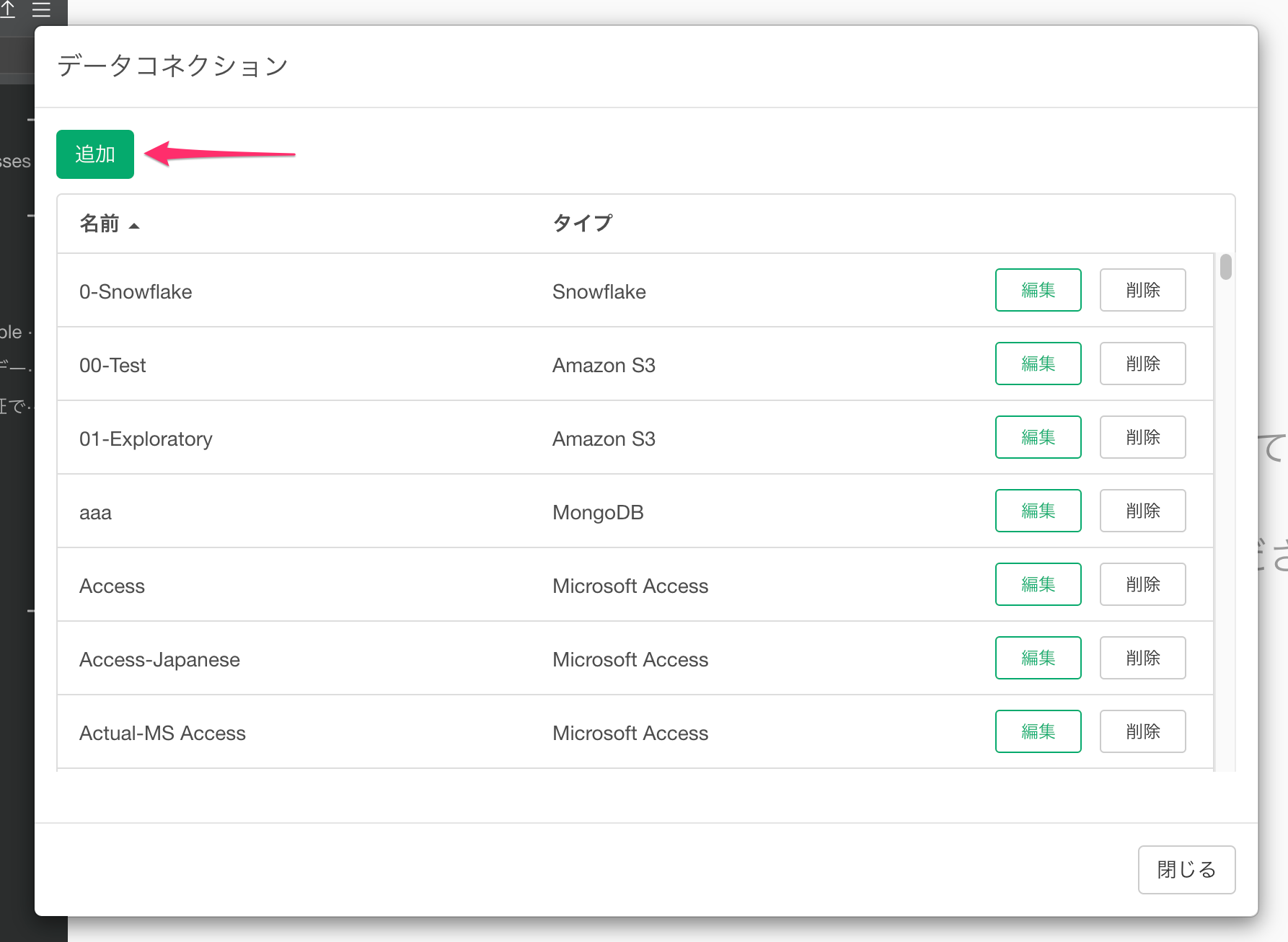The width and height of the screenshot is (1288, 942).
Task: Toggle the 名前 column sort arrow
Action: click(134, 226)
